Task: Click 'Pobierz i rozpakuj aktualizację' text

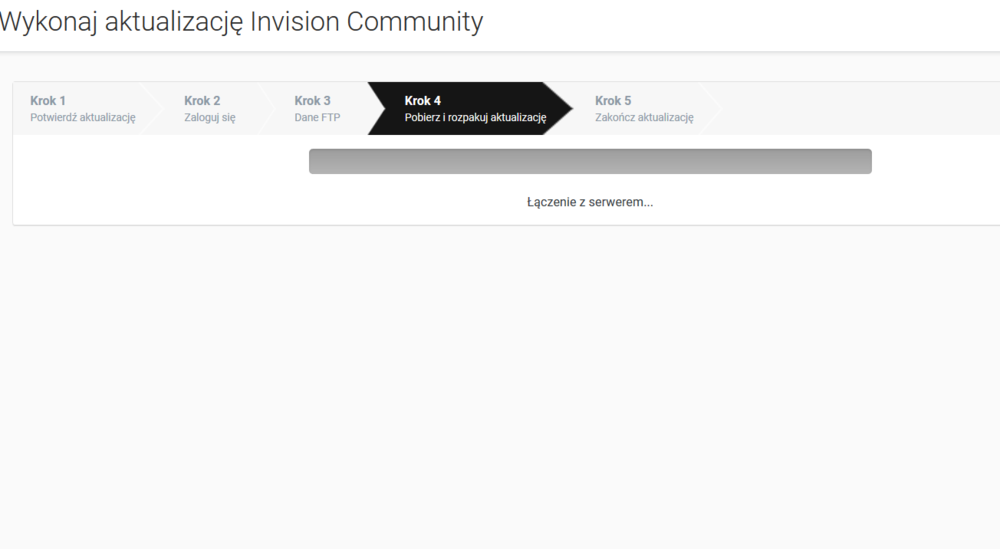Action: coord(475,117)
